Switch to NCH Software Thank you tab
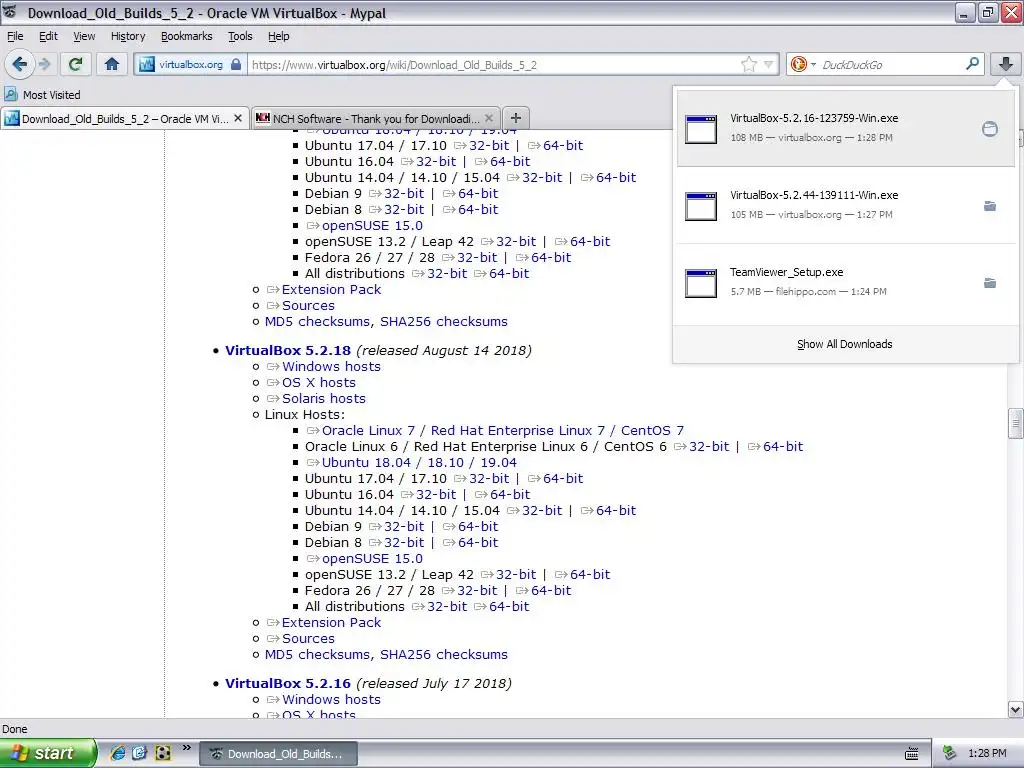The height and width of the screenshot is (768, 1024). pos(376,118)
